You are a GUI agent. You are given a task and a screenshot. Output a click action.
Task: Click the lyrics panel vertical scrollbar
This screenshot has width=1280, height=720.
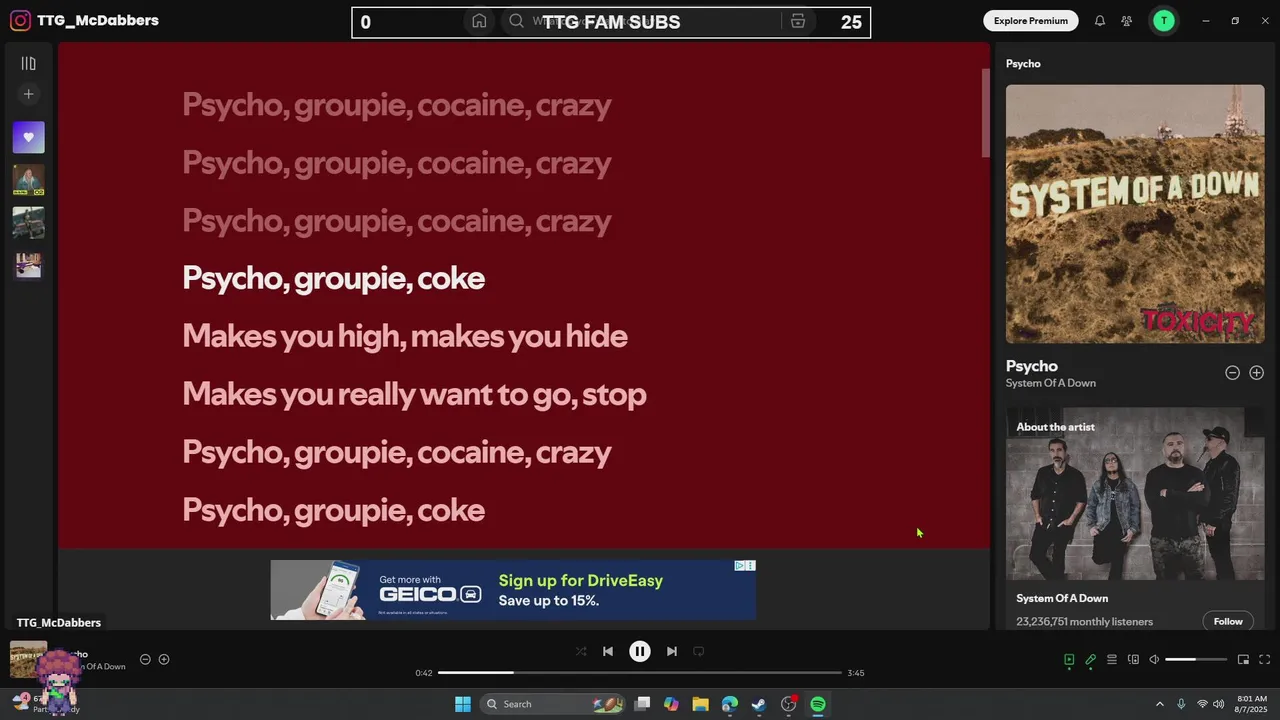point(985,113)
